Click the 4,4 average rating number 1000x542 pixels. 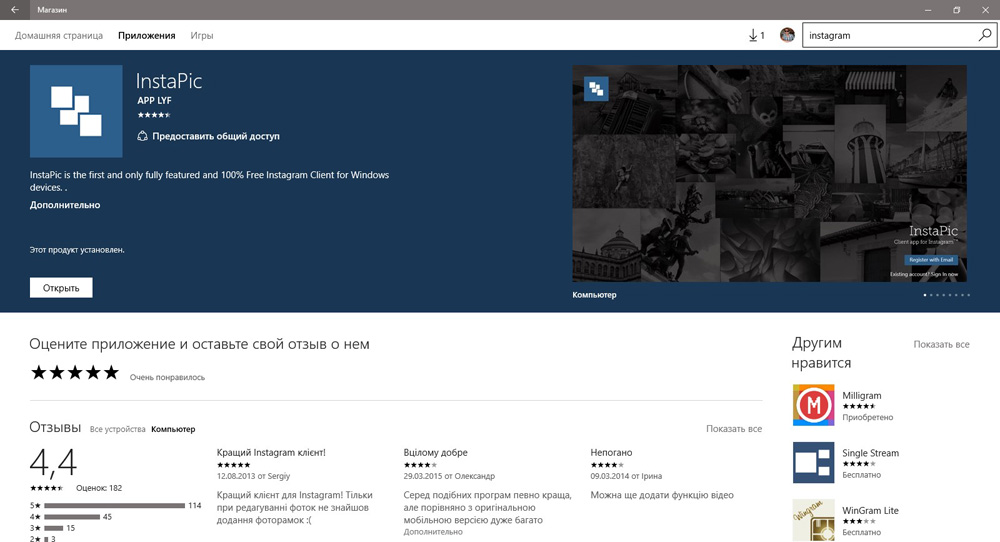coord(54,463)
